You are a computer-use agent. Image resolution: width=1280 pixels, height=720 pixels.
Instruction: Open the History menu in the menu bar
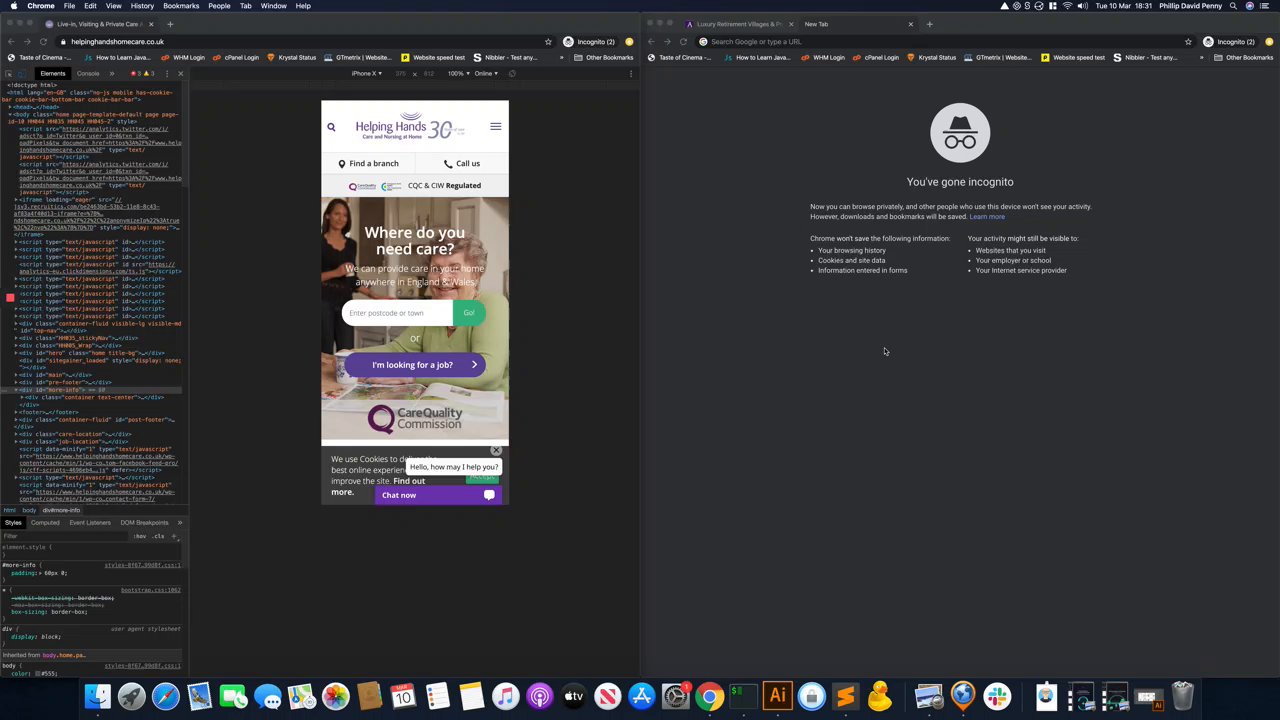point(142,6)
